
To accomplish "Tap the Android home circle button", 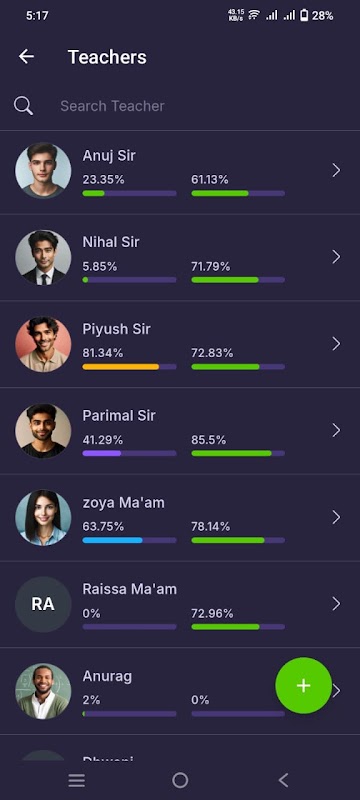I will pos(180,780).
